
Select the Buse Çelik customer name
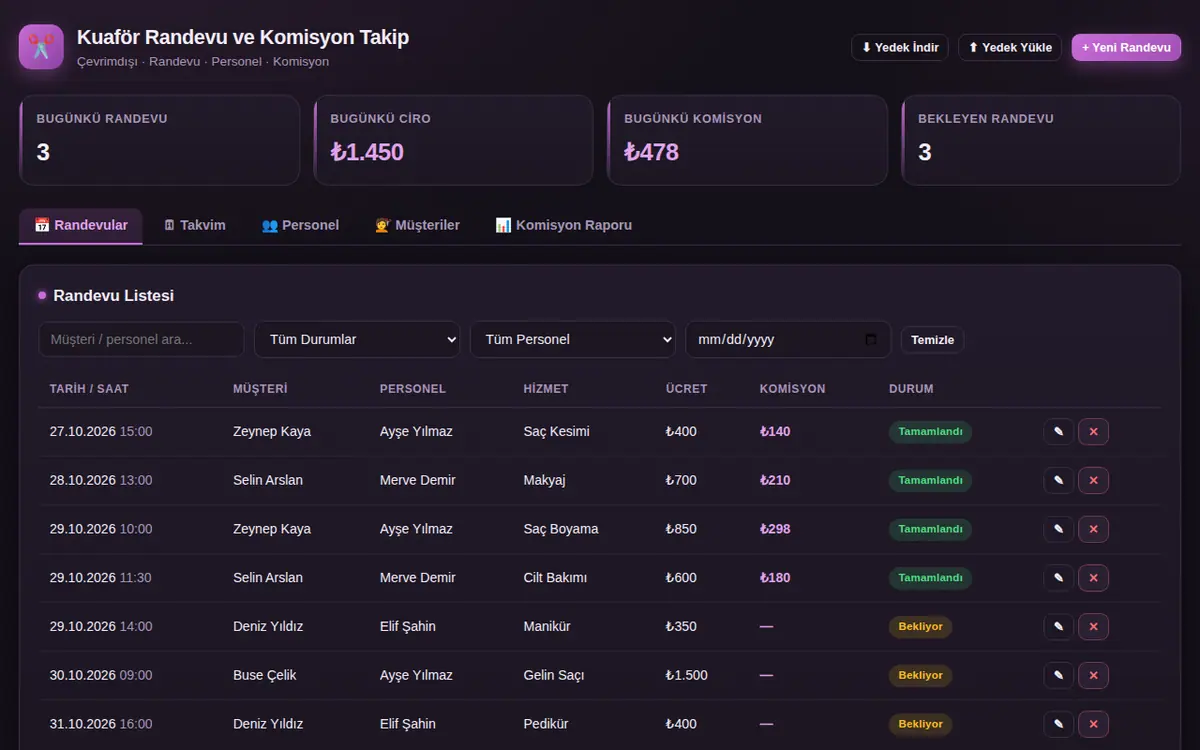(265, 675)
